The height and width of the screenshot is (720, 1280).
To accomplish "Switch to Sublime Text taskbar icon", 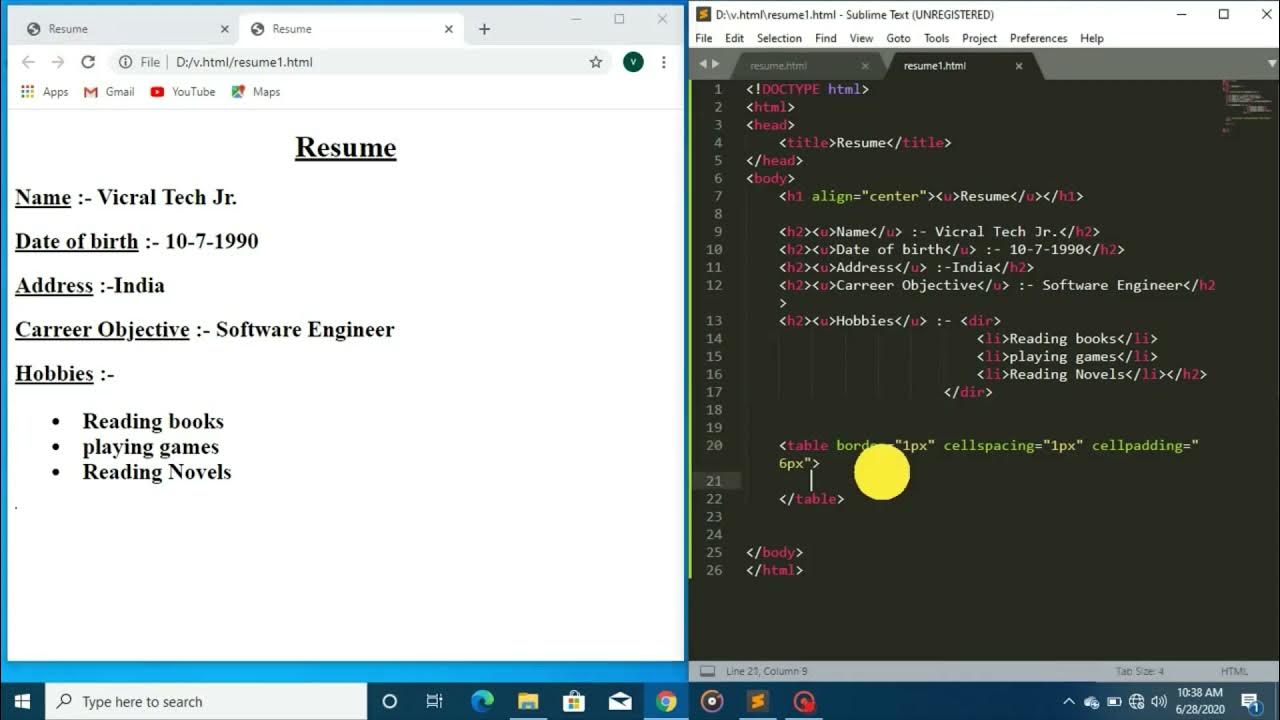I will tap(758, 701).
